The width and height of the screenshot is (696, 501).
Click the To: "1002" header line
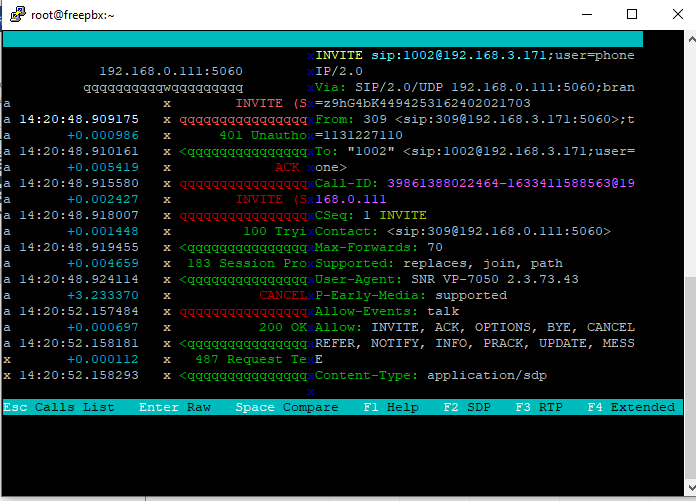pos(475,151)
